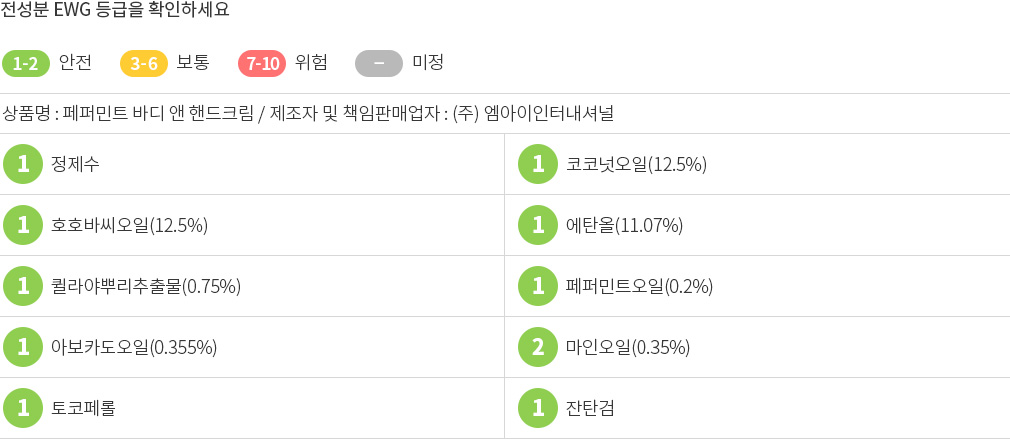The width and height of the screenshot is (1010, 444).
Task: Select the 퀼라야뿌리추출물(0.75%) ingredient
Action: coord(146,286)
